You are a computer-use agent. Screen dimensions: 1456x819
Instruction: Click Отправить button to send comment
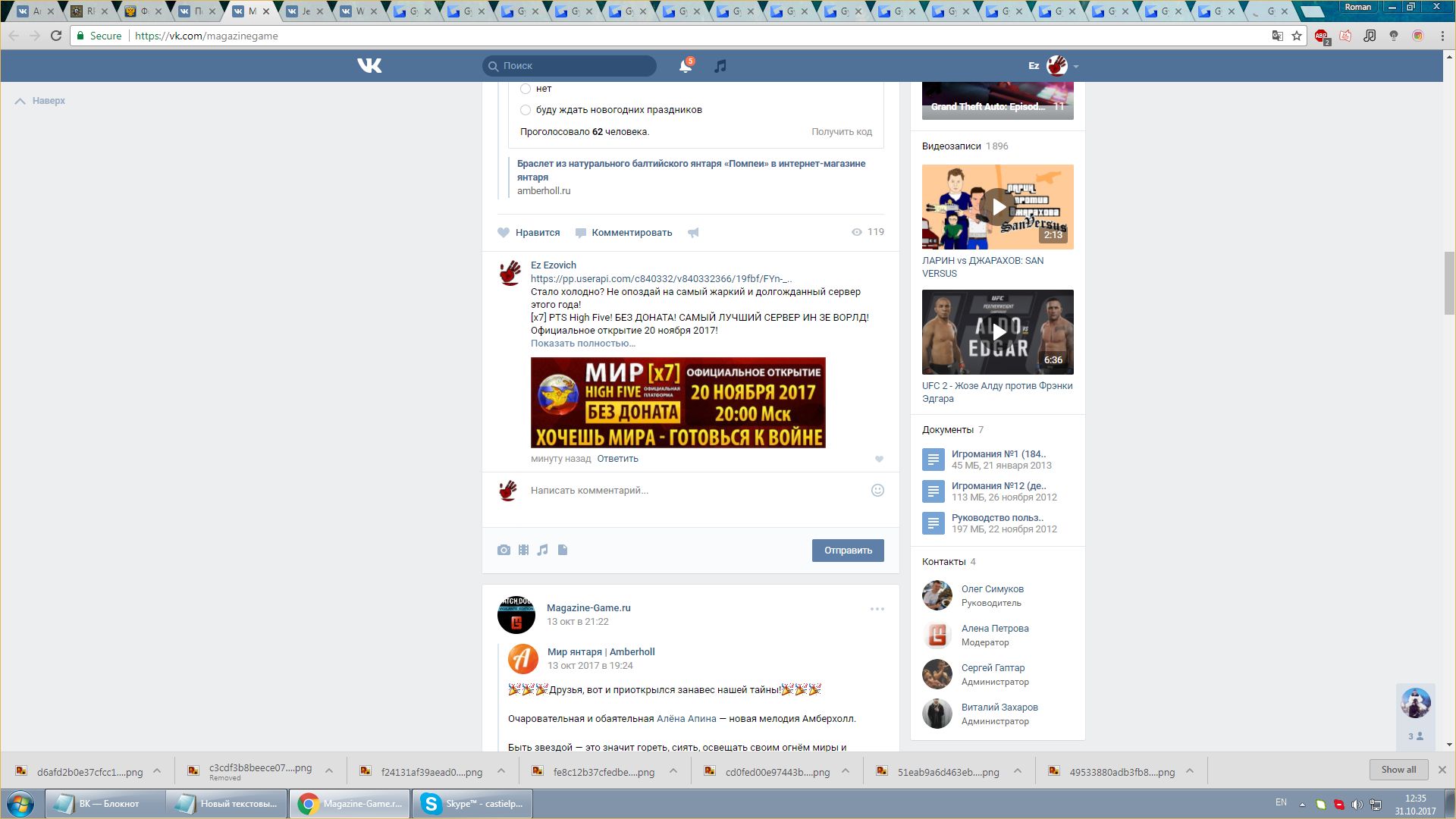click(848, 551)
